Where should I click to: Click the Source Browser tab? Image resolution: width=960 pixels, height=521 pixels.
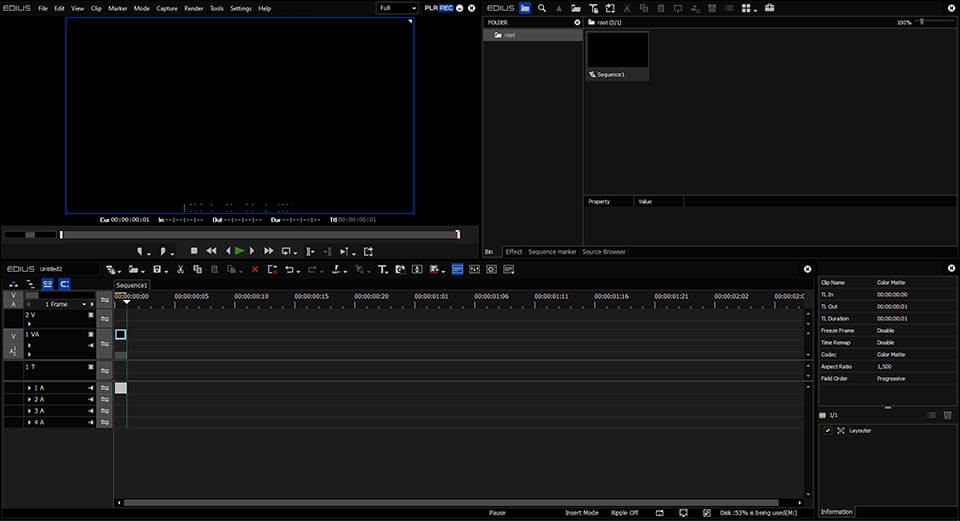[x=604, y=252]
